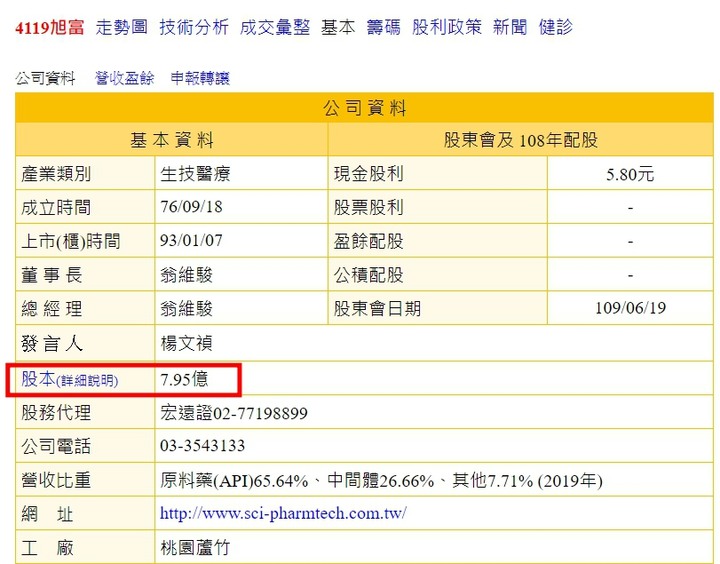The image size is (720, 564).
Task: Visit the sci-pharmtech.com.tw website link
Action: pyautogui.click(x=283, y=513)
